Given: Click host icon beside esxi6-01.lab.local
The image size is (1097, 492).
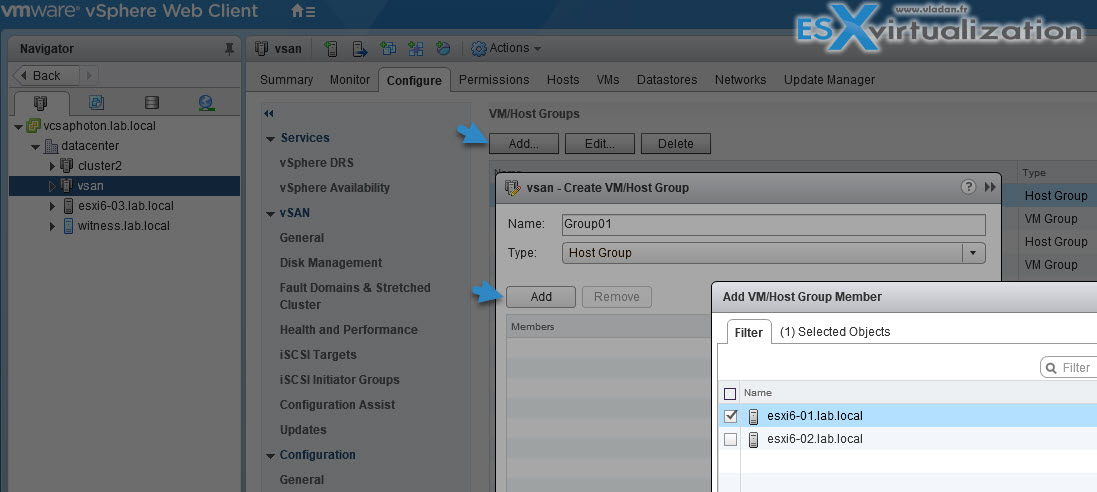Looking at the screenshot, I should 753,416.
